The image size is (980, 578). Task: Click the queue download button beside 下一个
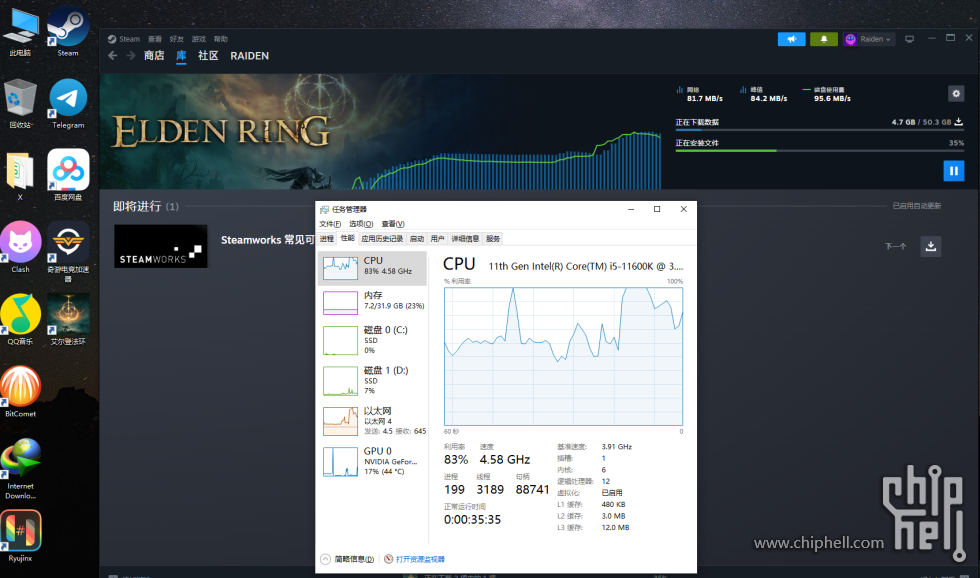pos(931,246)
